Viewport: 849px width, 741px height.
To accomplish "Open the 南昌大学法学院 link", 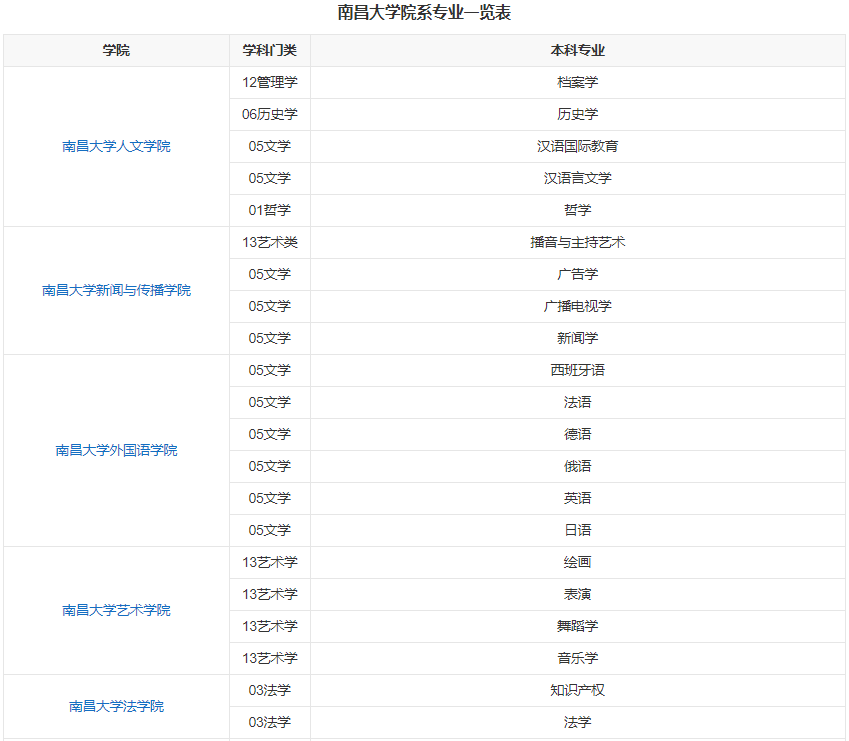I will click(x=116, y=706).
